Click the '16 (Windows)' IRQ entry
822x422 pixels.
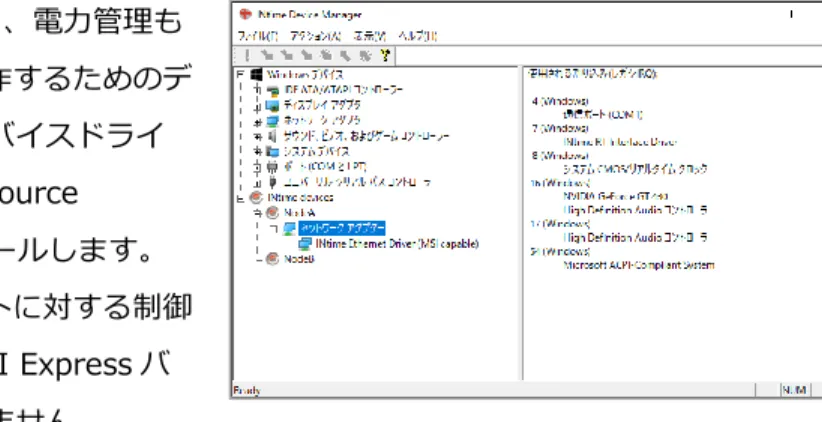[560, 183]
